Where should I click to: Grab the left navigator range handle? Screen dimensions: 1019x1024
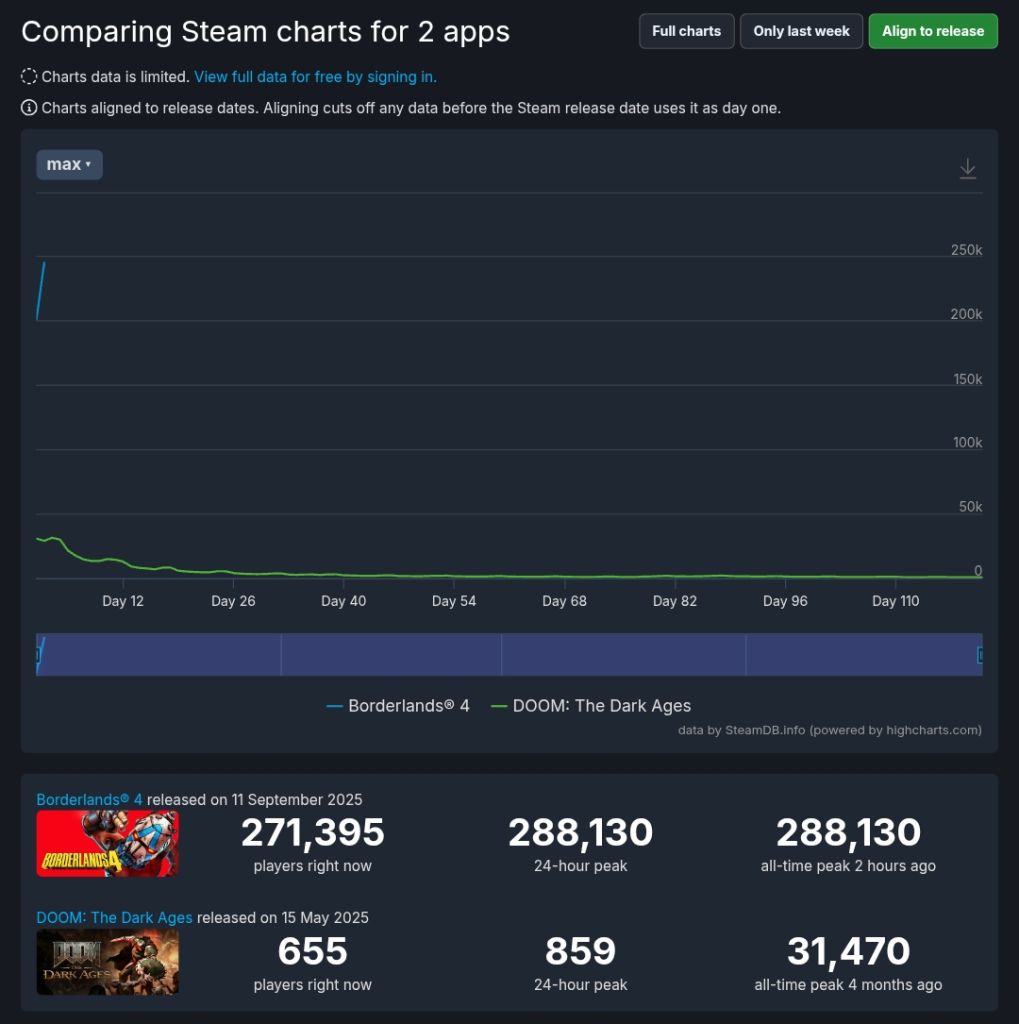pyautogui.click(x=38, y=654)
